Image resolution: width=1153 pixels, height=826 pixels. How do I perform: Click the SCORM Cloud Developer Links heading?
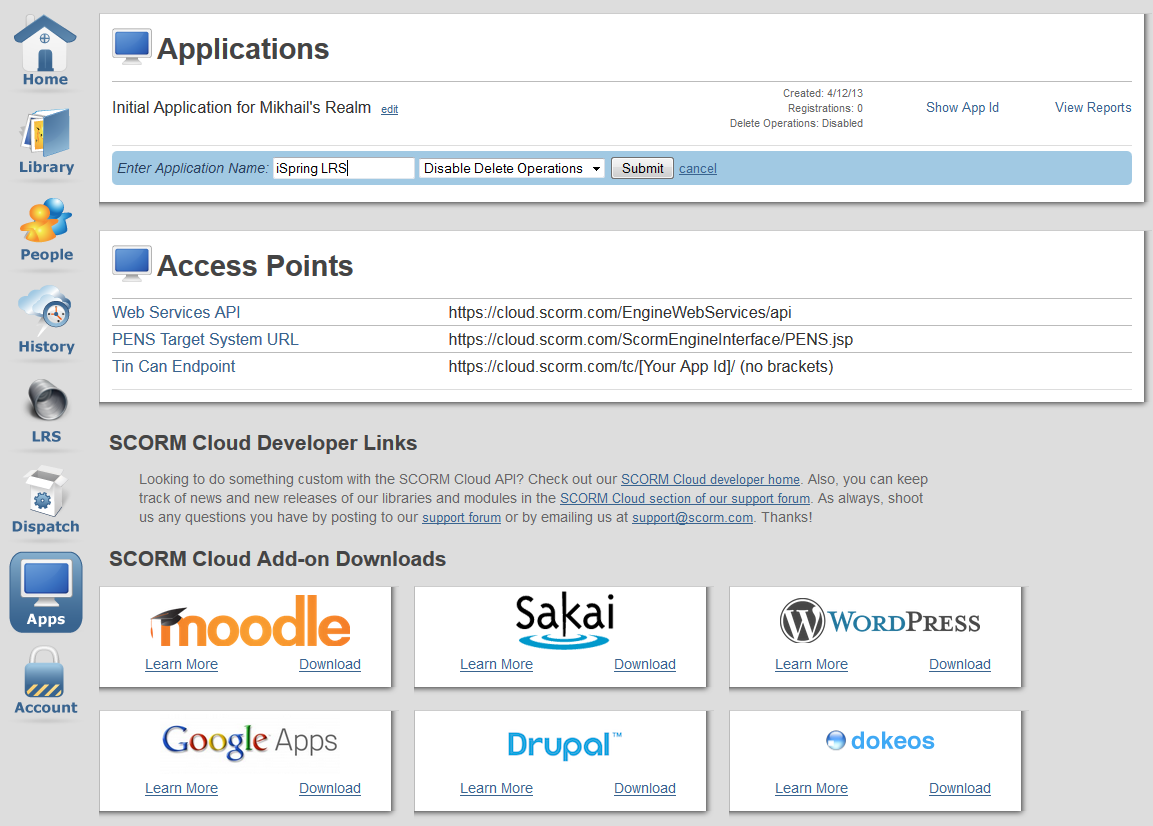click(263, 443)
